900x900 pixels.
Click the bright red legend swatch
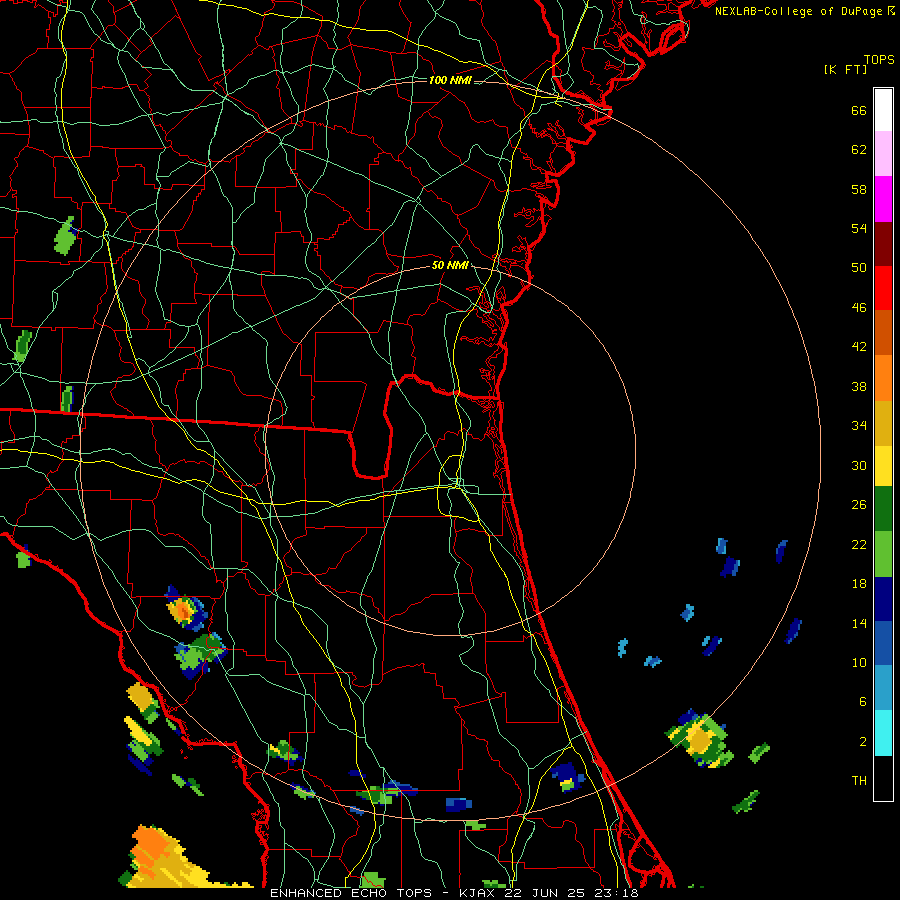(883, 288)
